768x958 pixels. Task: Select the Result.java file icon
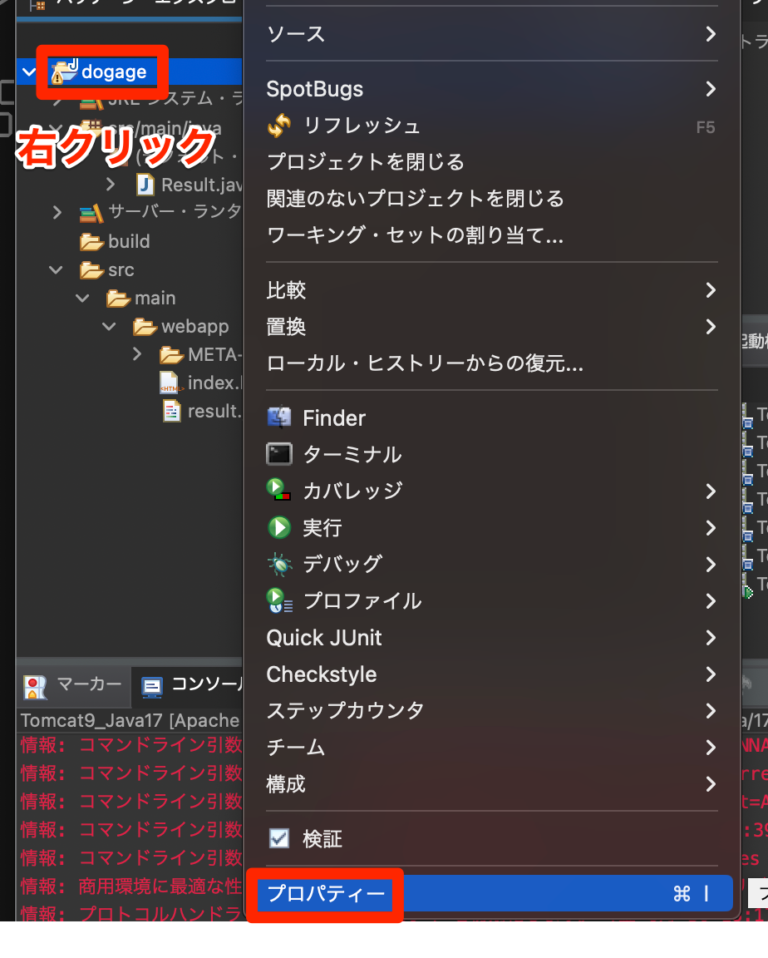[145, 185]
